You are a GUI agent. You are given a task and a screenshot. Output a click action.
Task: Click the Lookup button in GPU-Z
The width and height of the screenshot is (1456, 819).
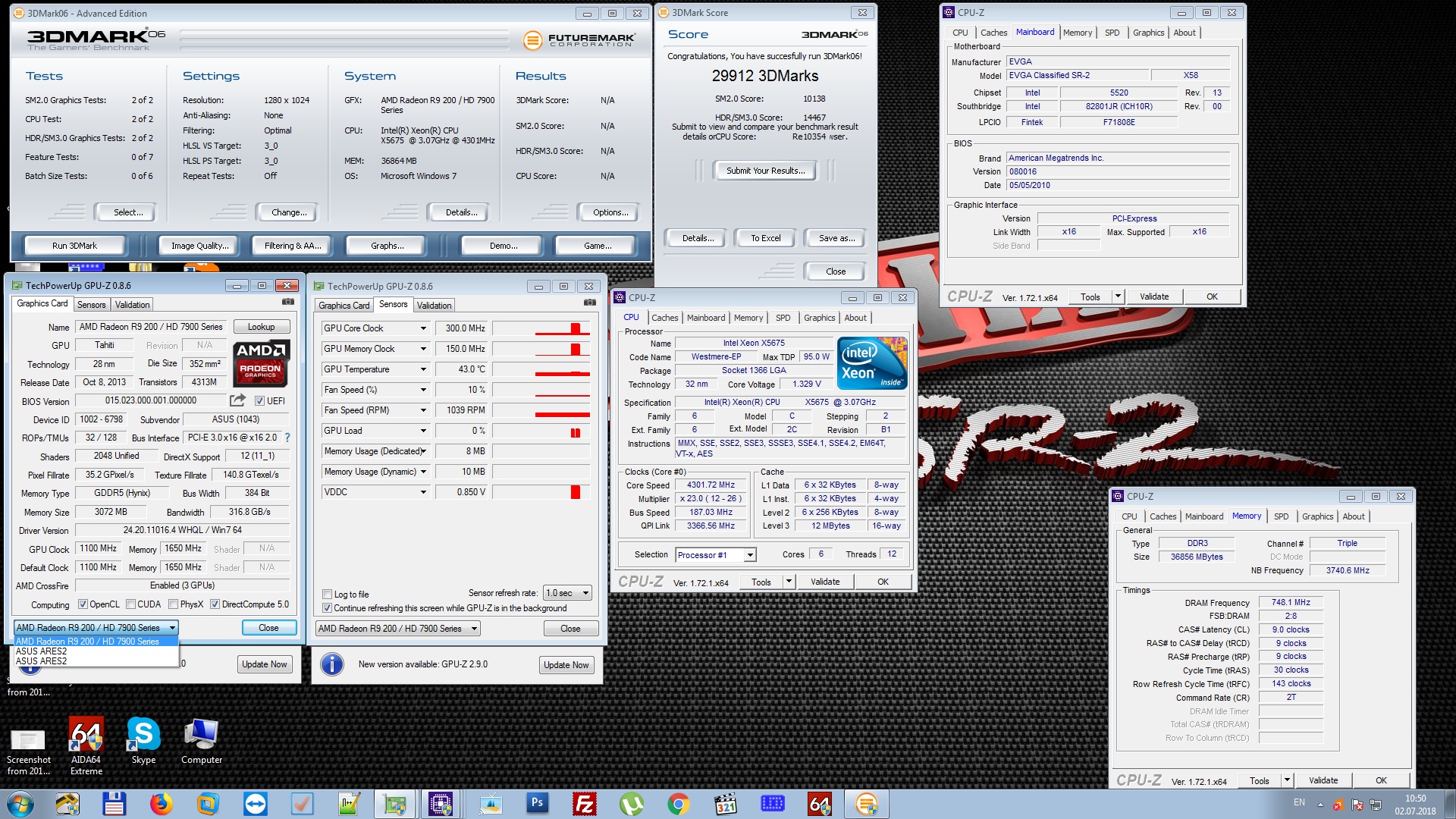coord(261,327)
